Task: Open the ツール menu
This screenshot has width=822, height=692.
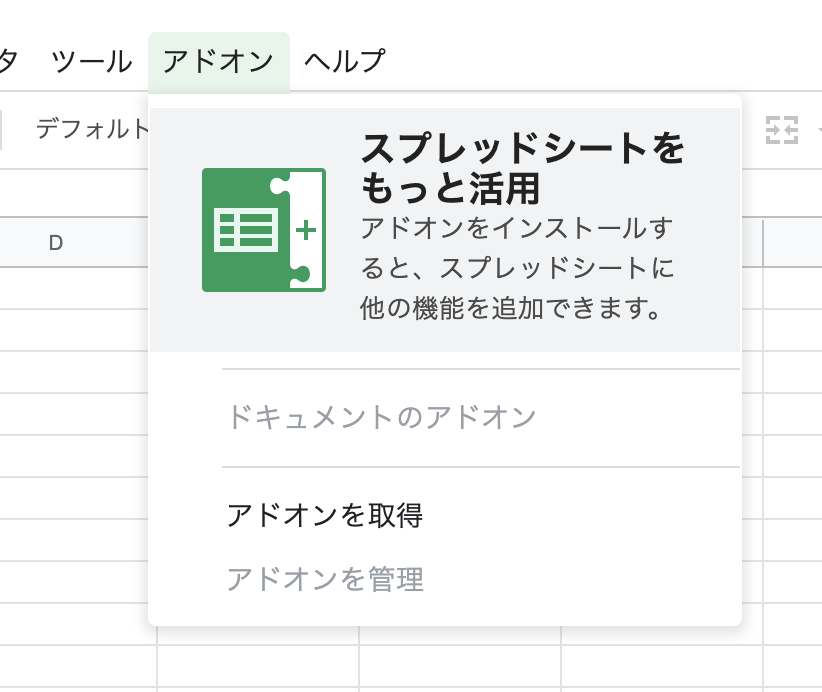Action: (92, 61)
